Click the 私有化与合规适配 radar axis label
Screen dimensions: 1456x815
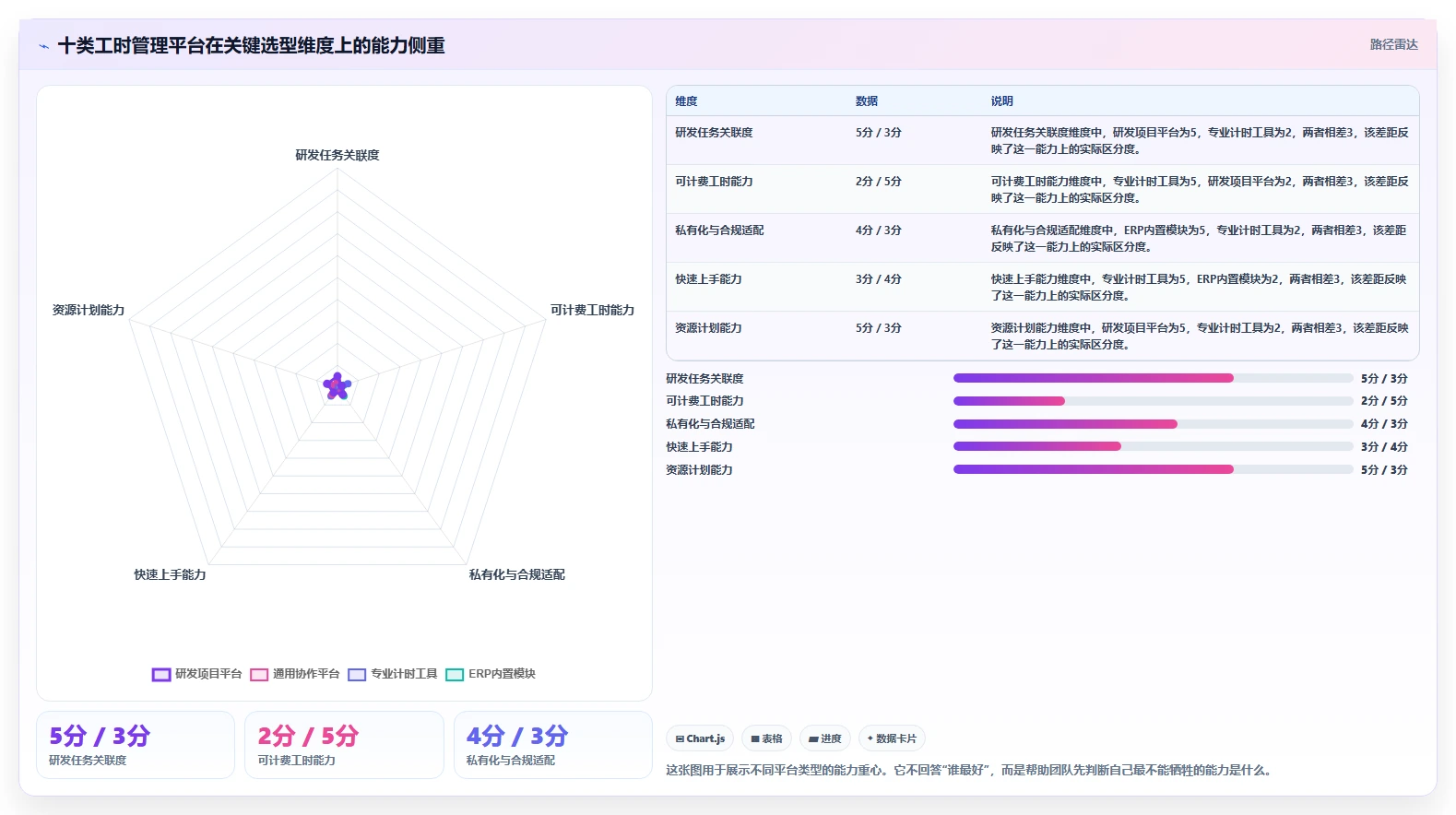[x=516, y=574]
